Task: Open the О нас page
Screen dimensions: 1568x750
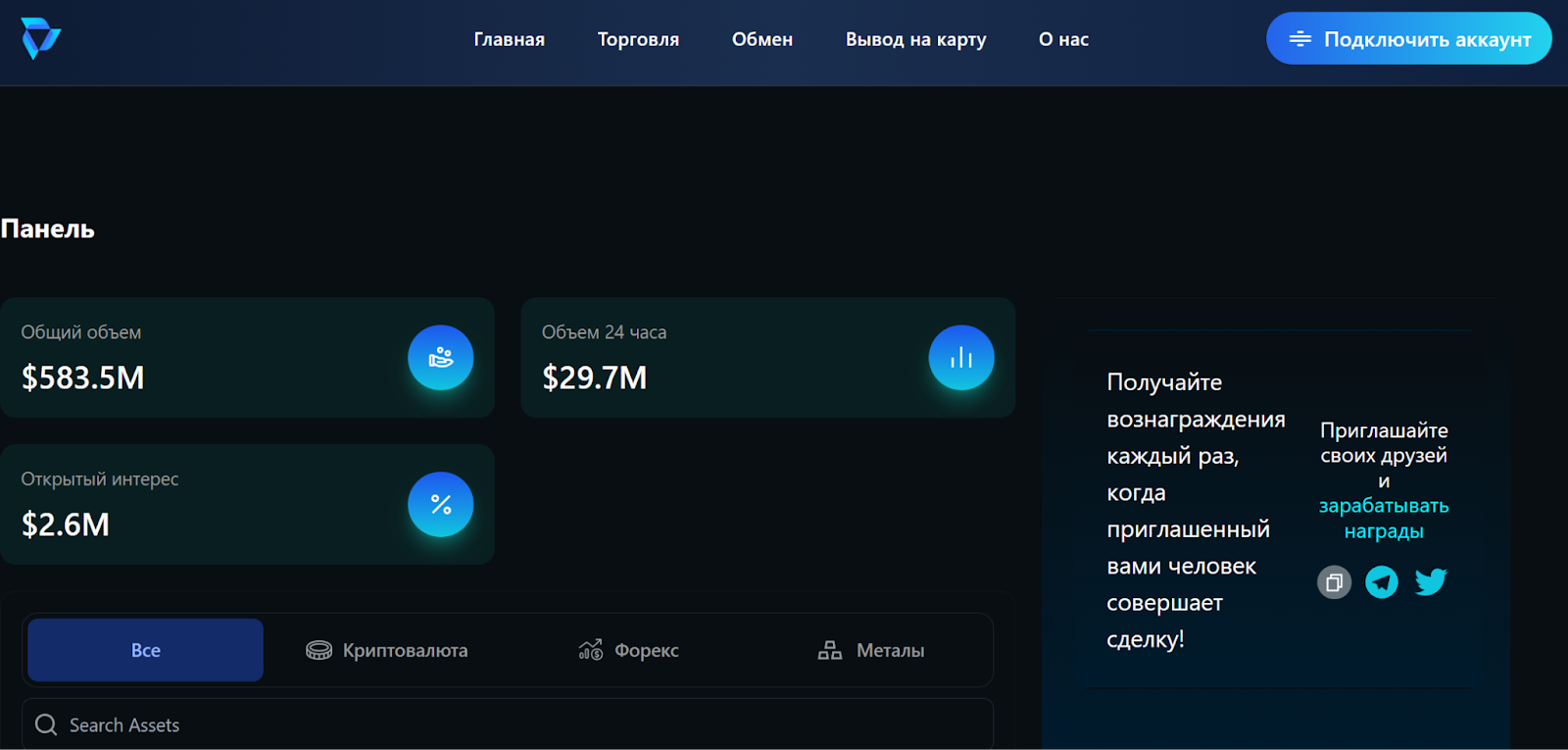Action: point(1063,39)
